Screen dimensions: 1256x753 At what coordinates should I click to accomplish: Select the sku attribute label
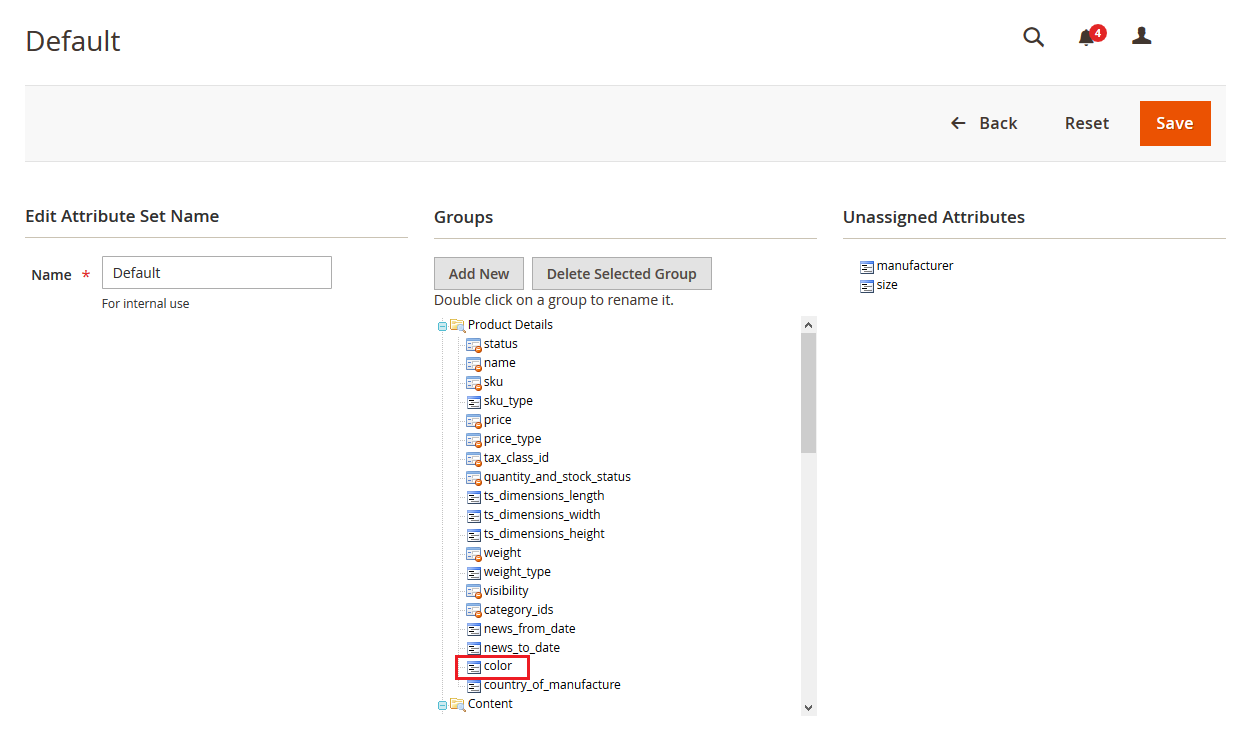point(493,382)
